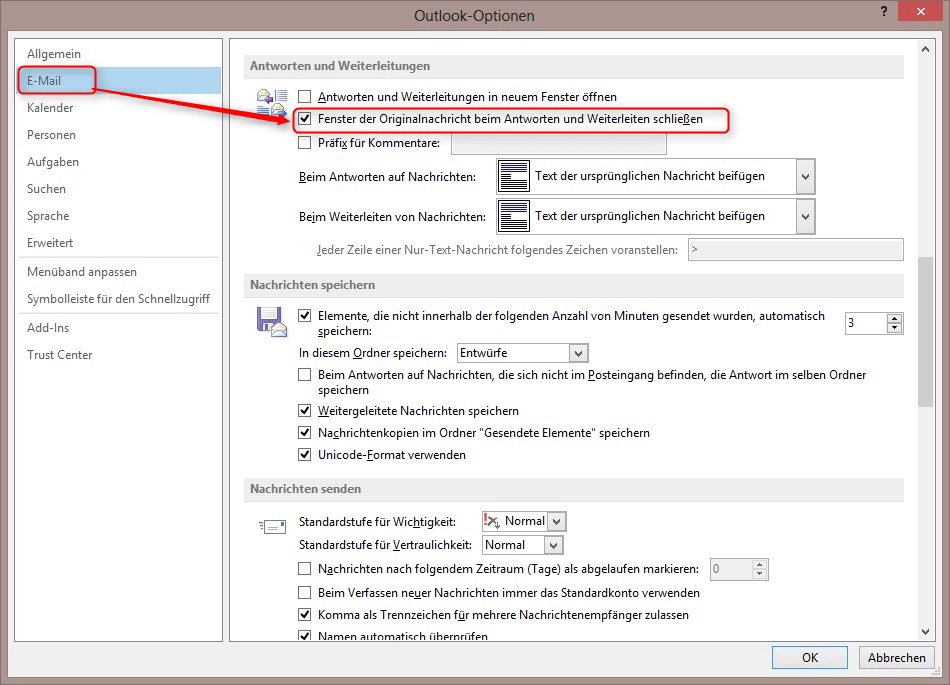Click the scrollbar down arrow

tap(925, 632)
